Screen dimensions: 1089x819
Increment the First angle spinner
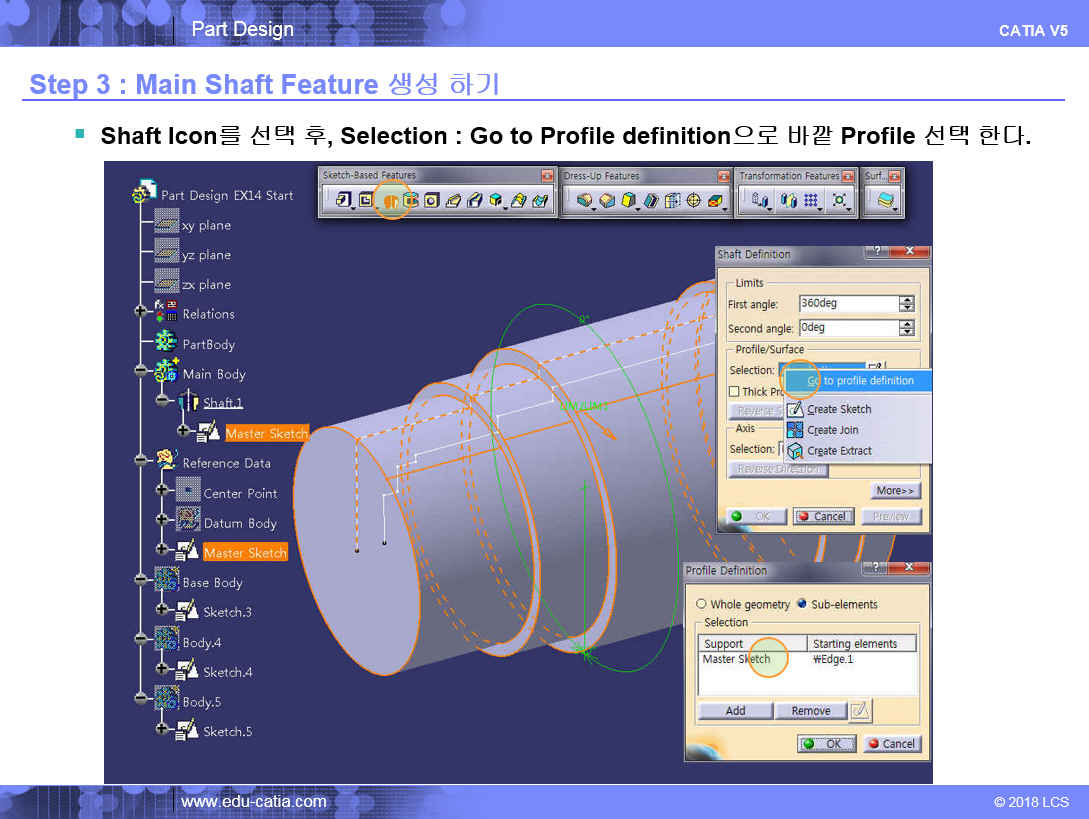coord(907,300)
